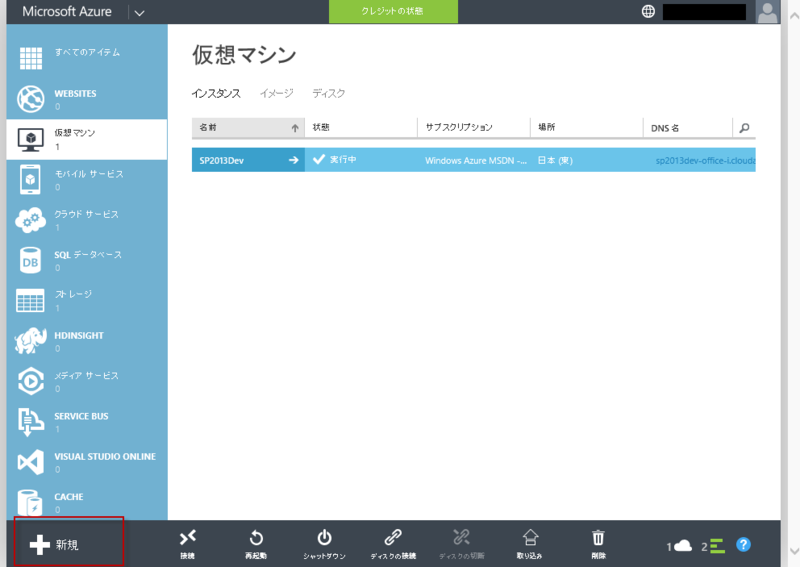Switch to the イメージ tab
This screenshot has height=567, width=800.
[277, 93]
